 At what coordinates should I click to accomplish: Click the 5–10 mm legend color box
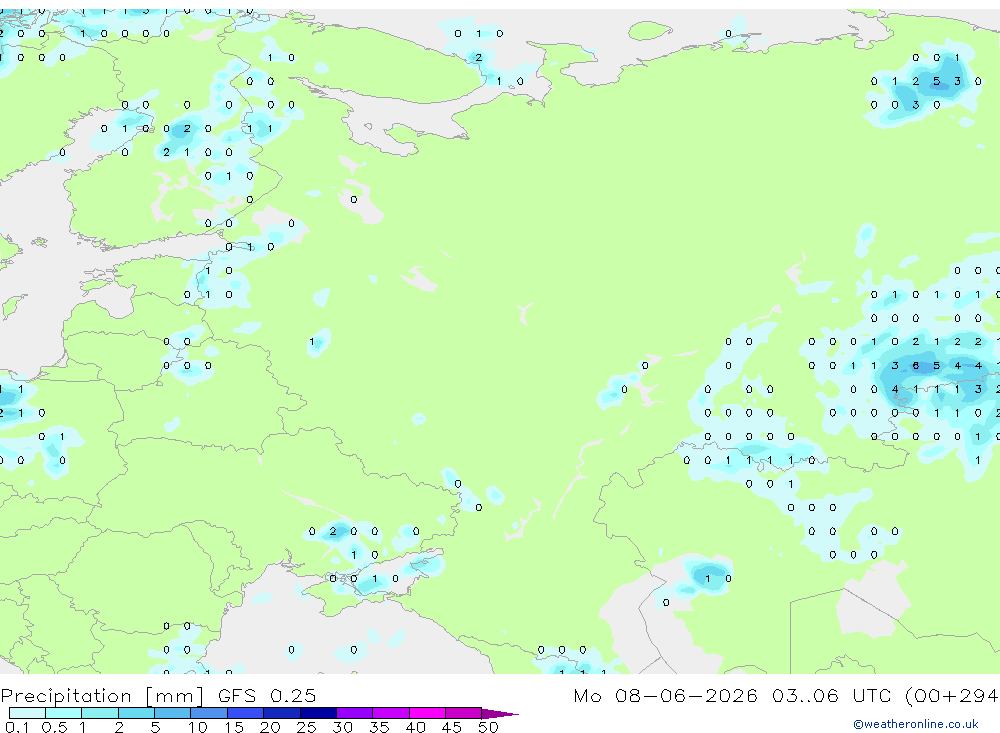tap(173, 713)
